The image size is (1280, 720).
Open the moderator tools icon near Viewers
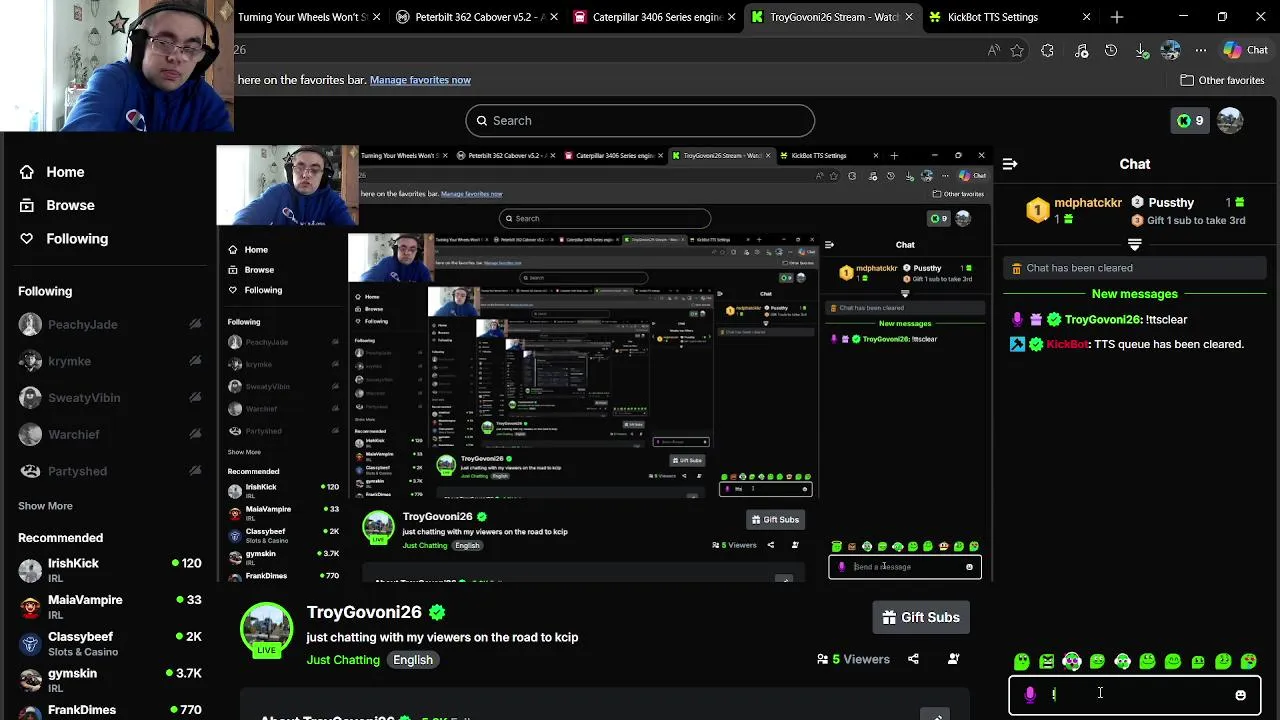click(953, 659)
